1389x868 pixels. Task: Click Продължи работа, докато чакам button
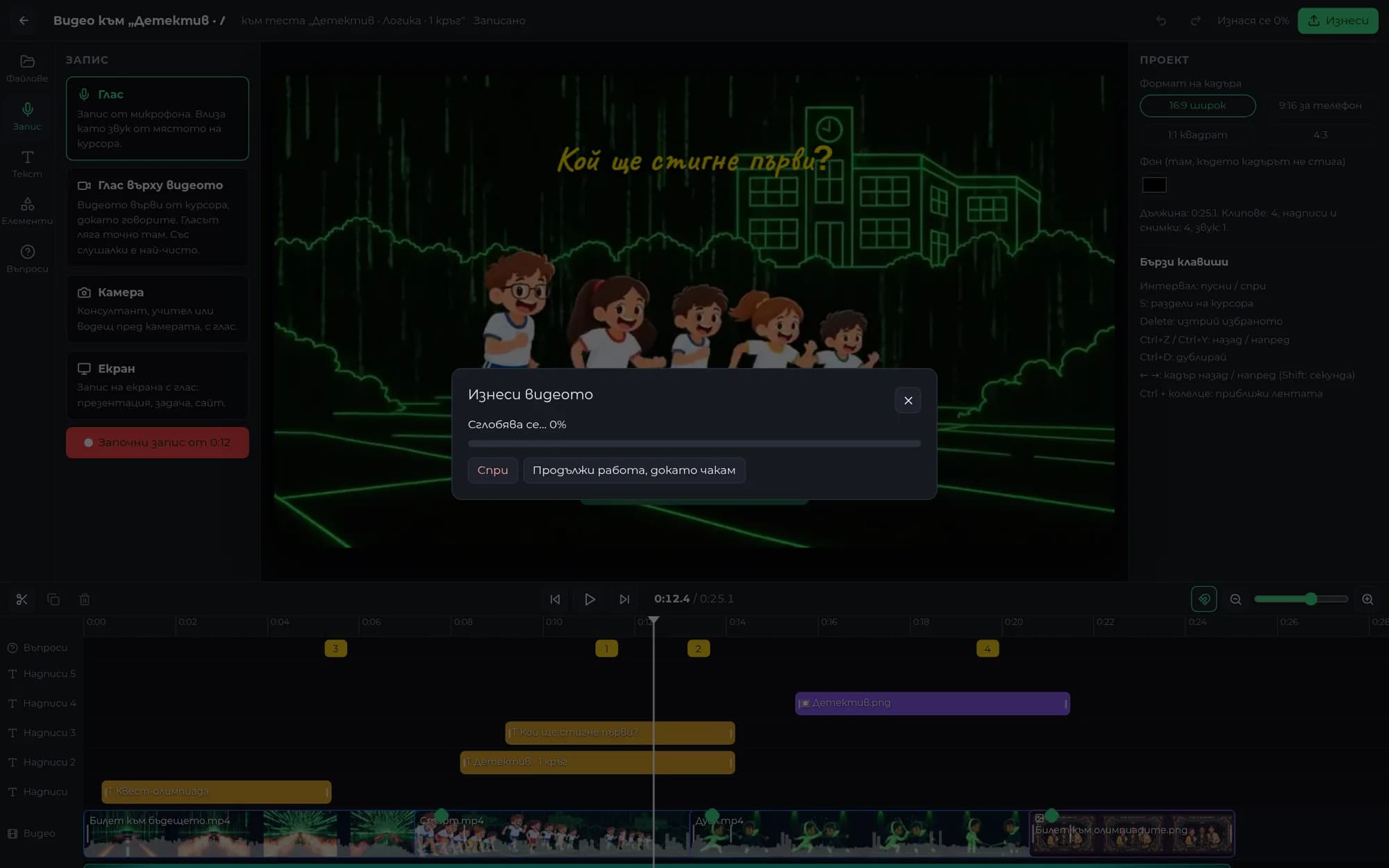tap(634, 470)
